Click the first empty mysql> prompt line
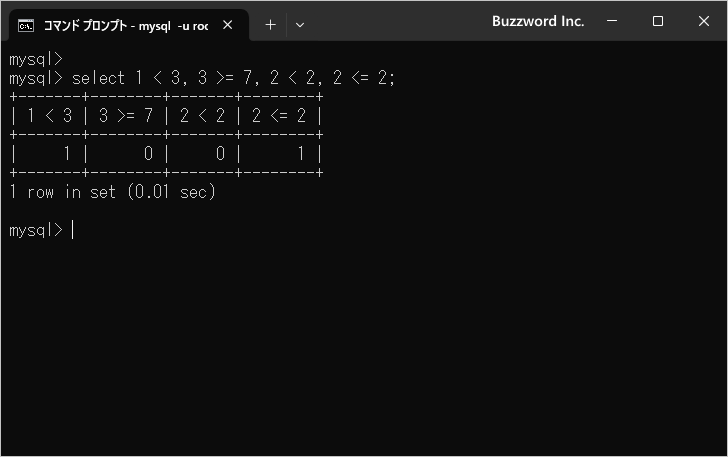Image resolution: width=728 pixels, height=457 pixels. tap(36, 59)
